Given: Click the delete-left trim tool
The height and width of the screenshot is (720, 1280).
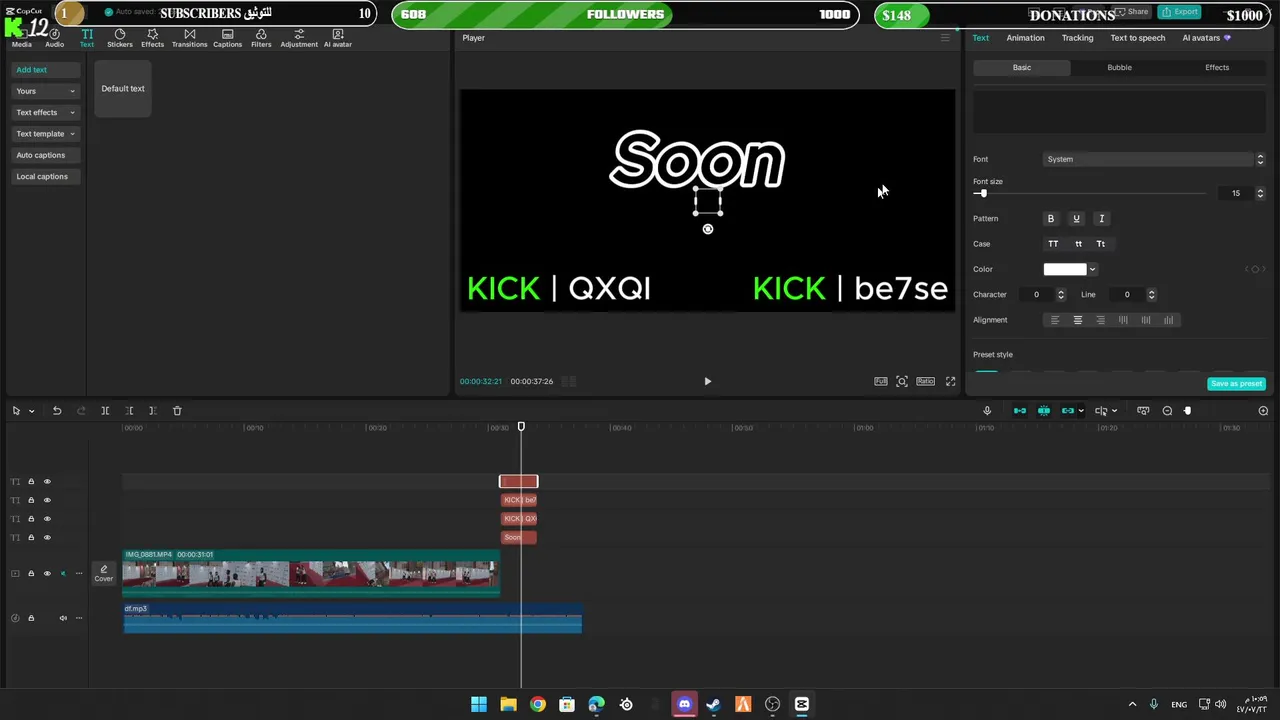Looking at the screenshot, I should pyautogui.click(x=129, y=411).
